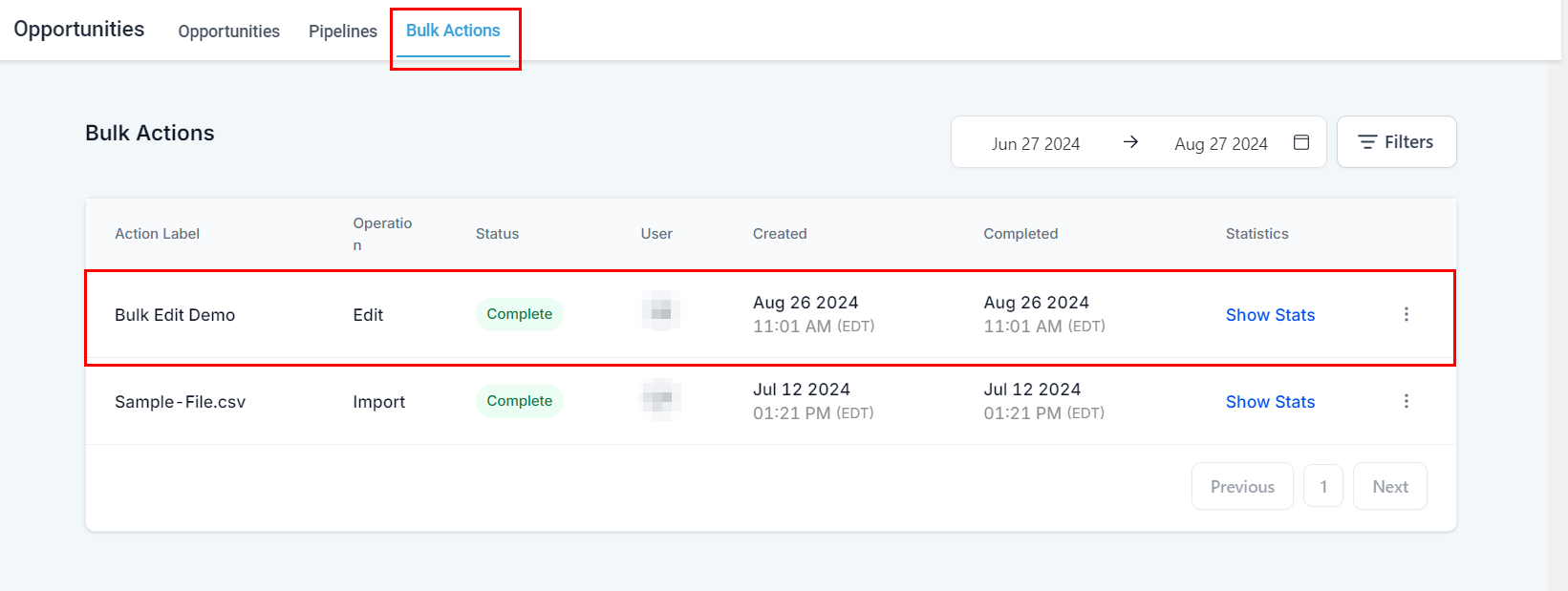Select page 1 in pagination
Viewport: 1568px width, 591px height.
[1322, 487]
